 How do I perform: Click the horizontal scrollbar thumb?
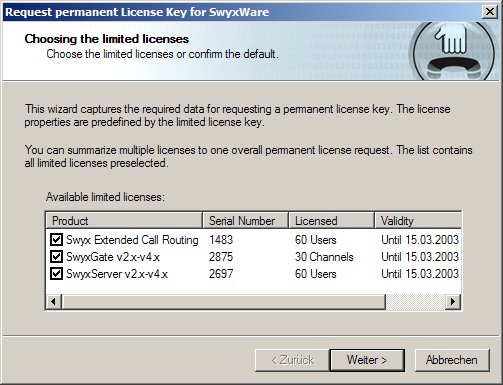(x=223, y=302)
